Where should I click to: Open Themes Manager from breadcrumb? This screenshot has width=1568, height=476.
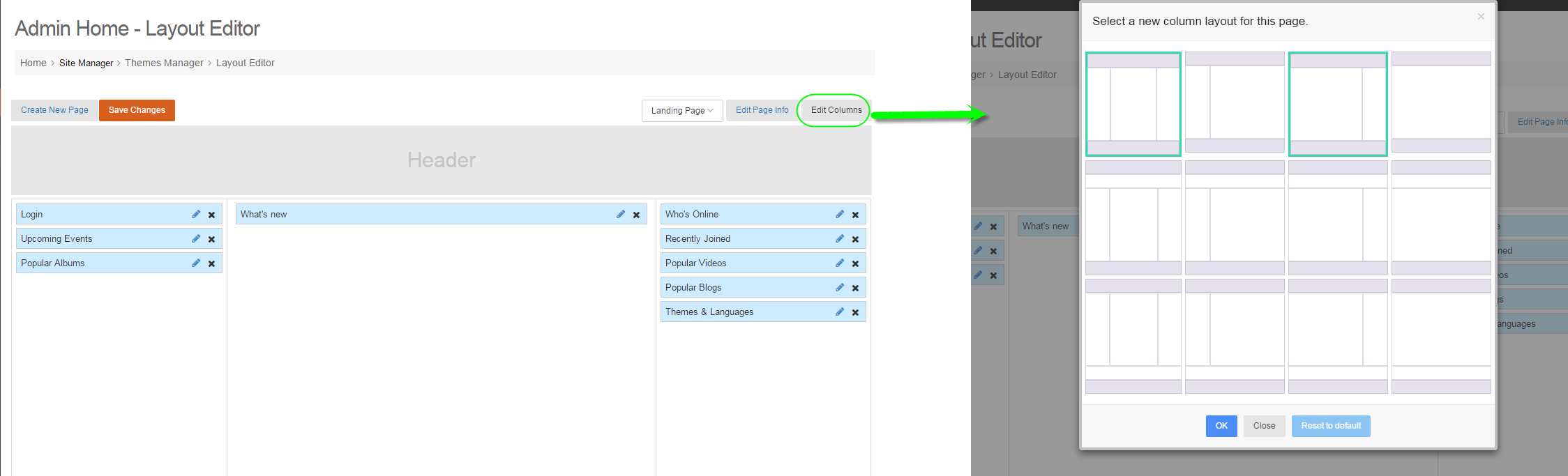(164, 63)
